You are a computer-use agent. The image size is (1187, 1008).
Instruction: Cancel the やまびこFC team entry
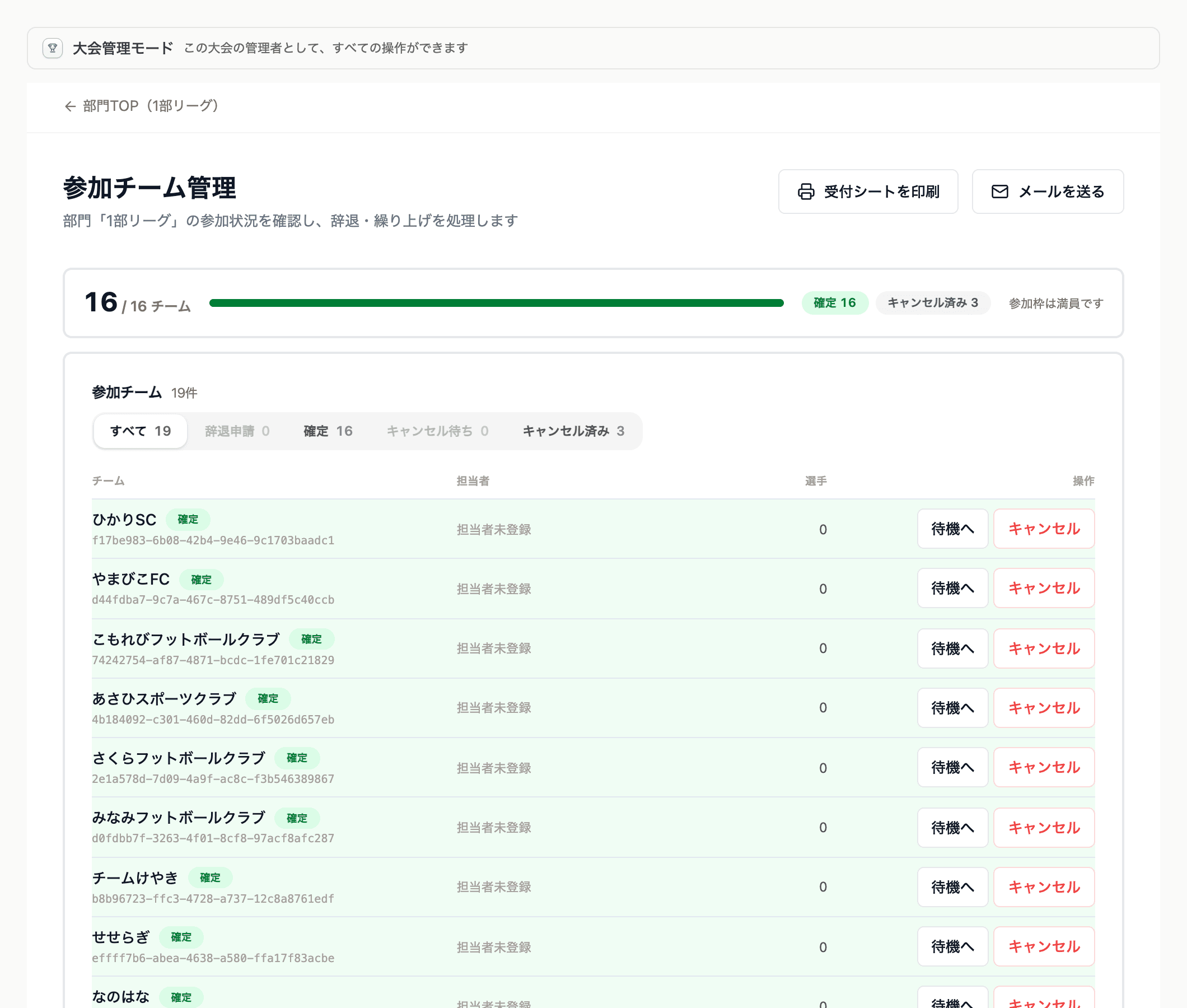coord(1044,588)
